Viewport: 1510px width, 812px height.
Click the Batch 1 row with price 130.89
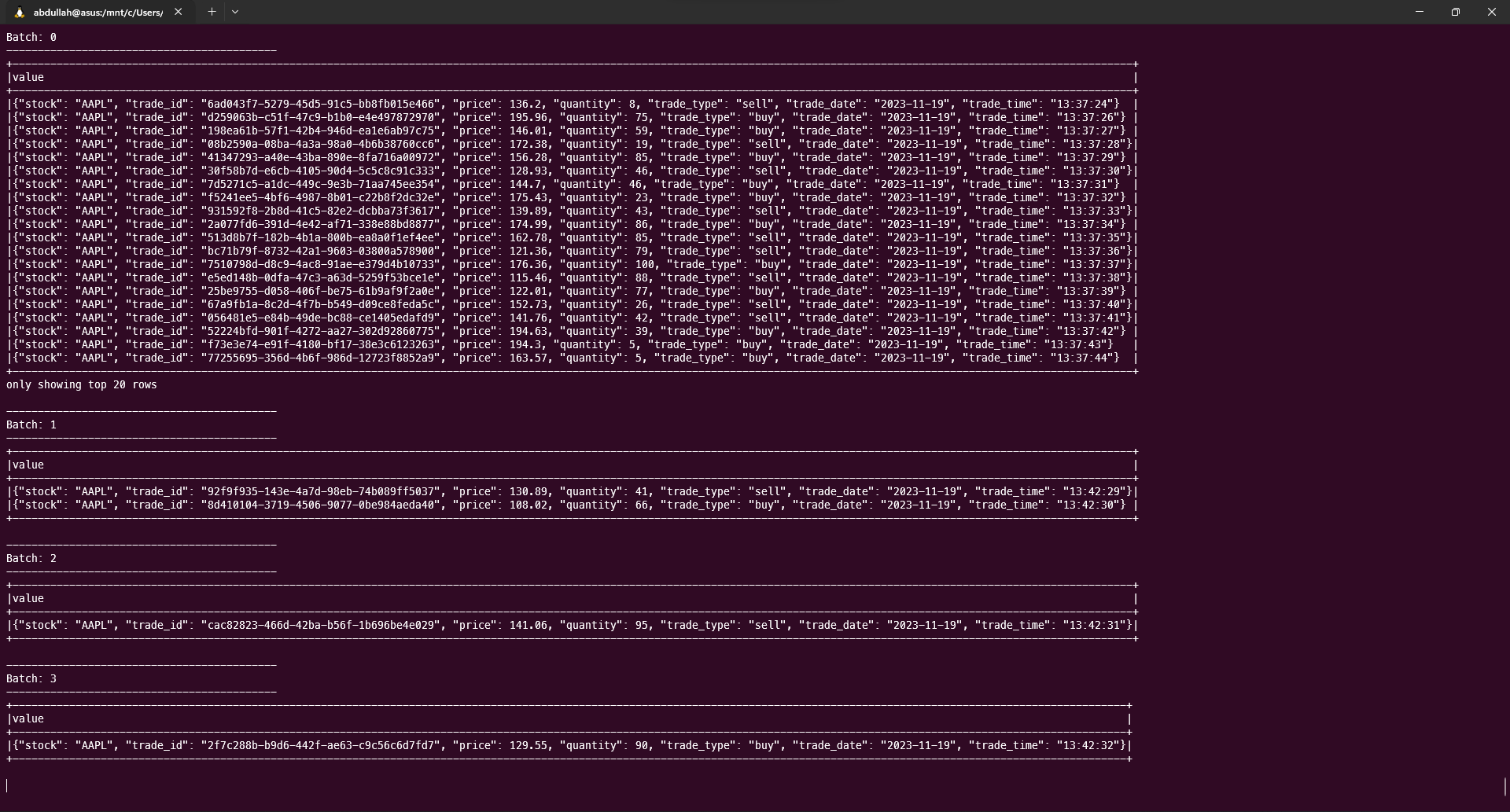click(572, 491)
